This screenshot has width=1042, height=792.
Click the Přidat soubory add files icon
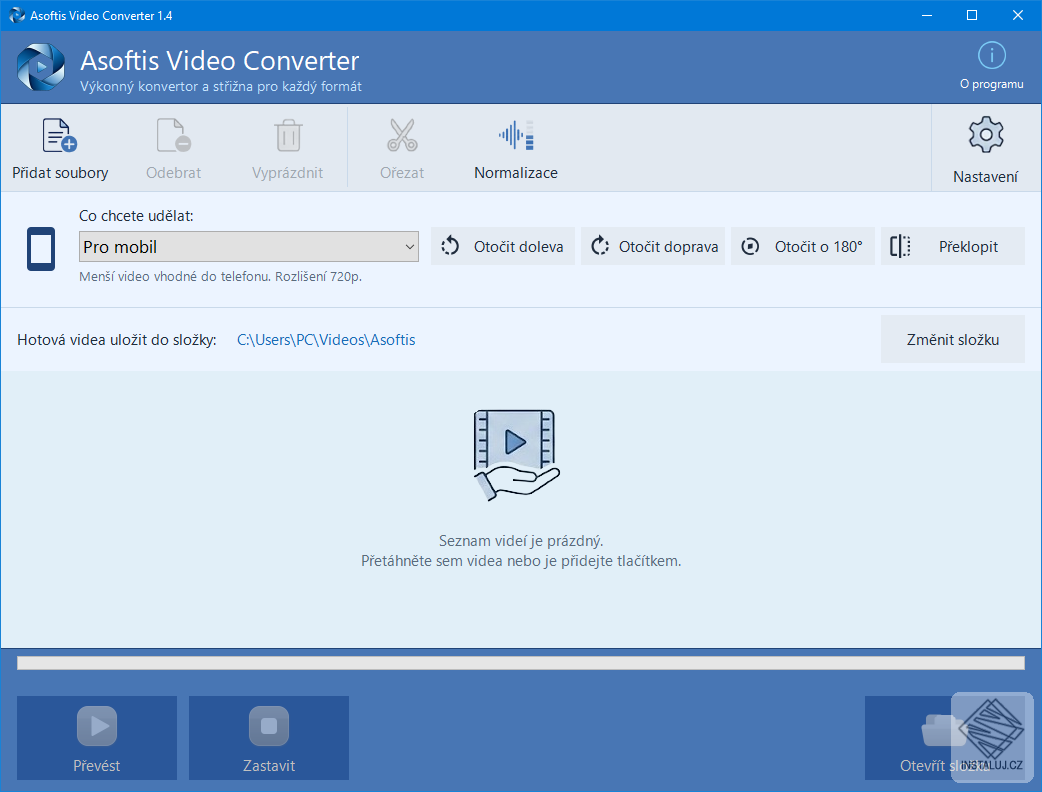coord(60,135)
